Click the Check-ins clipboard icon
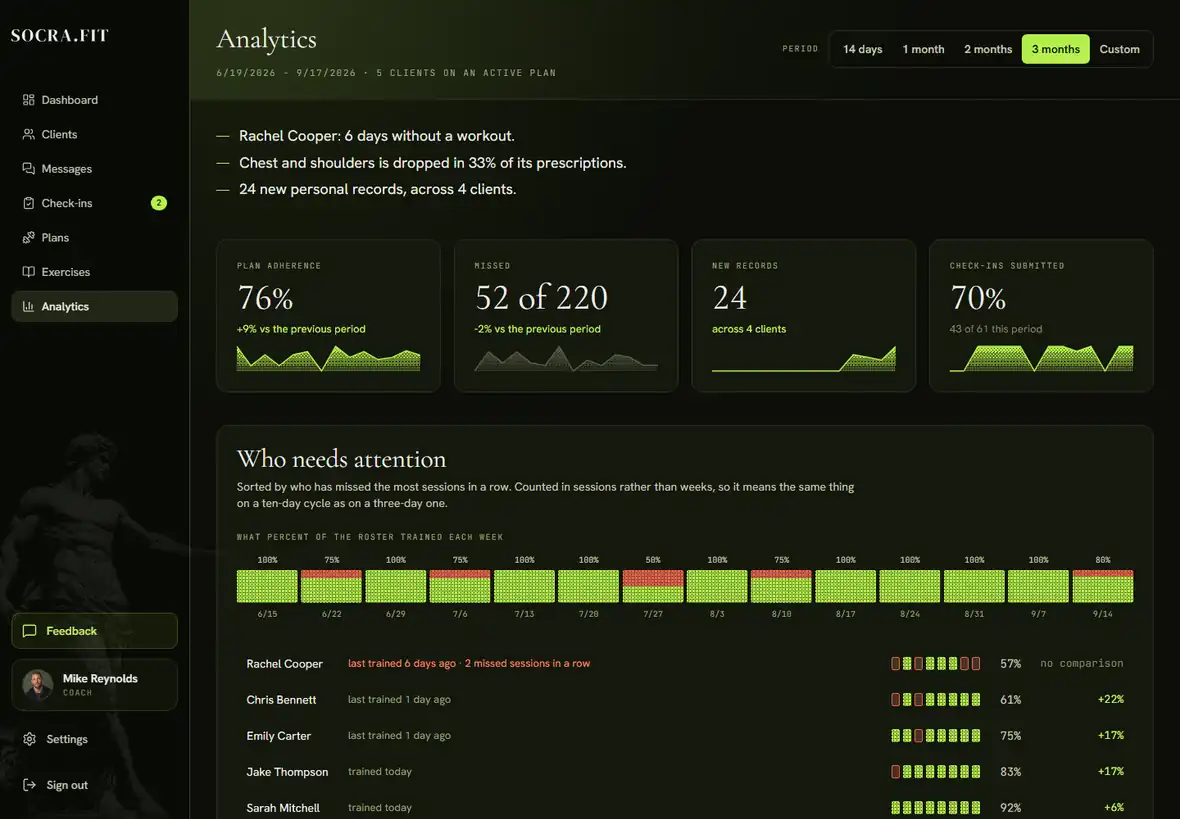This screenshot has width=1180, height=819. pyautogui.click(x=29, y=202)
